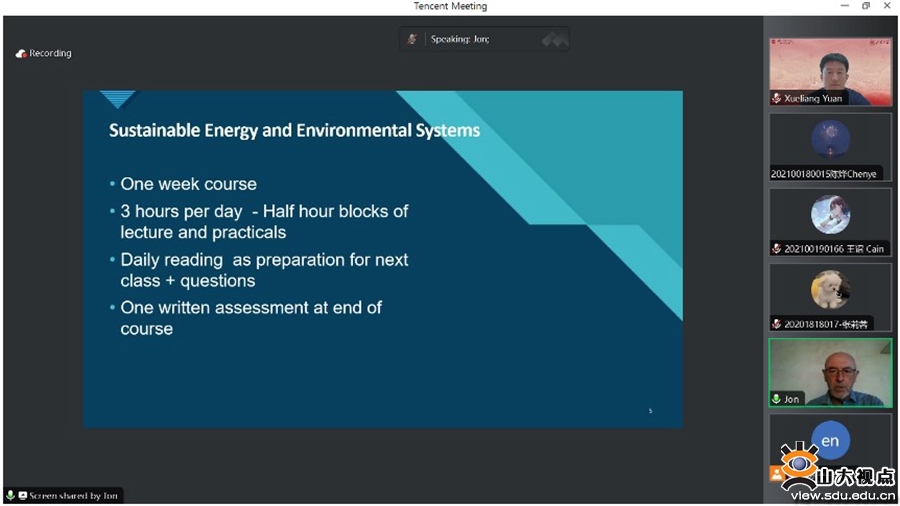Click the muted mic icon beside Speaking

pos(412,39)
